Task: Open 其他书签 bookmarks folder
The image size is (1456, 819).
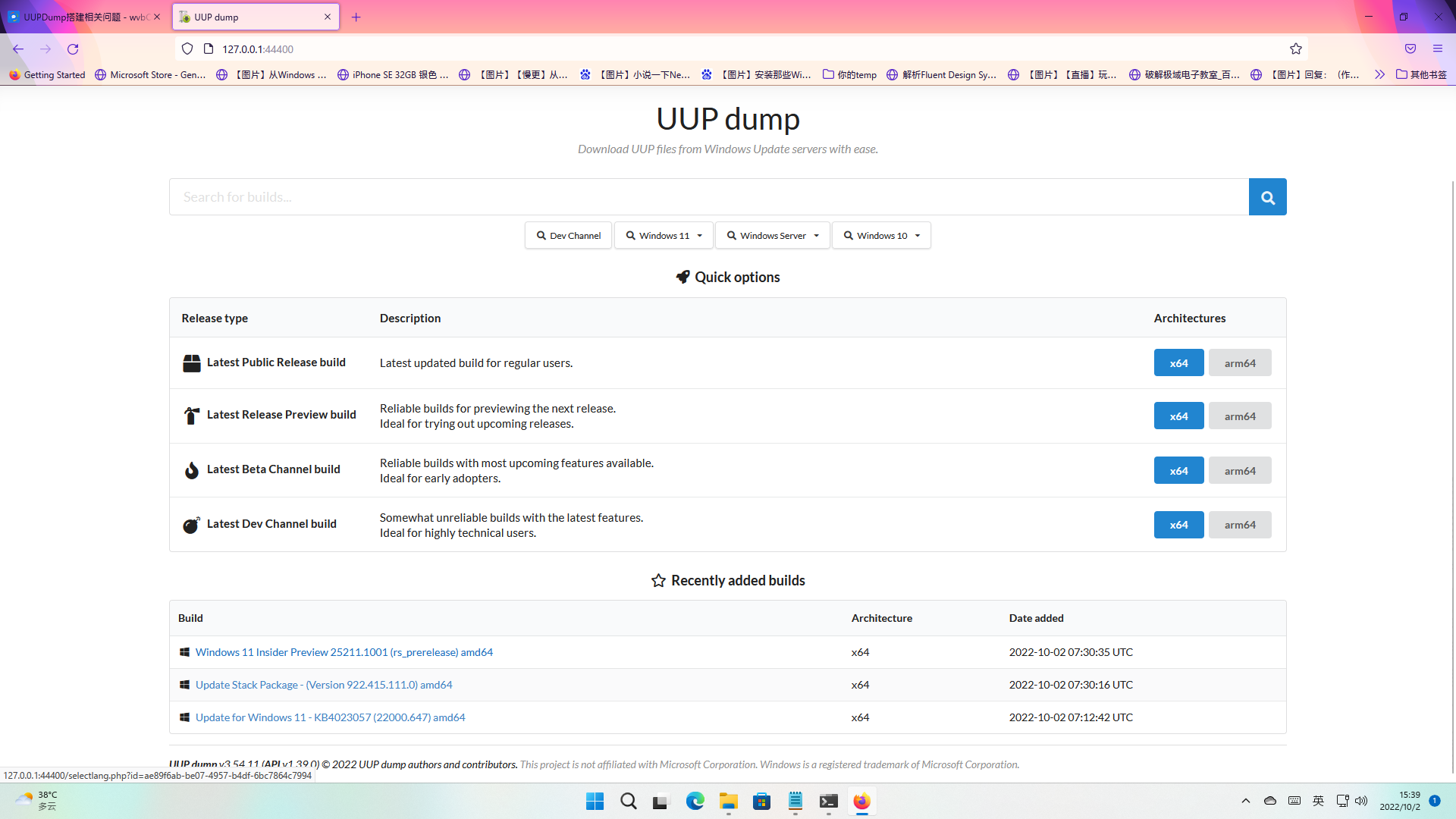Action: tap(1421, 74)
